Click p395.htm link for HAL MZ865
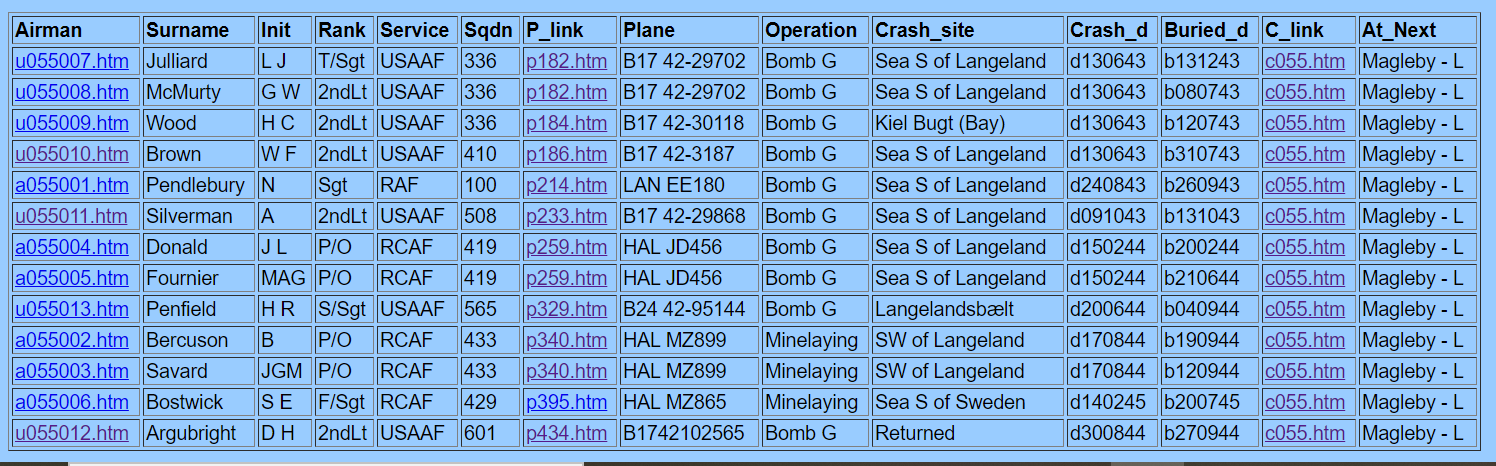The width and height of the screenshot is (1496, 466). (565, 402)
